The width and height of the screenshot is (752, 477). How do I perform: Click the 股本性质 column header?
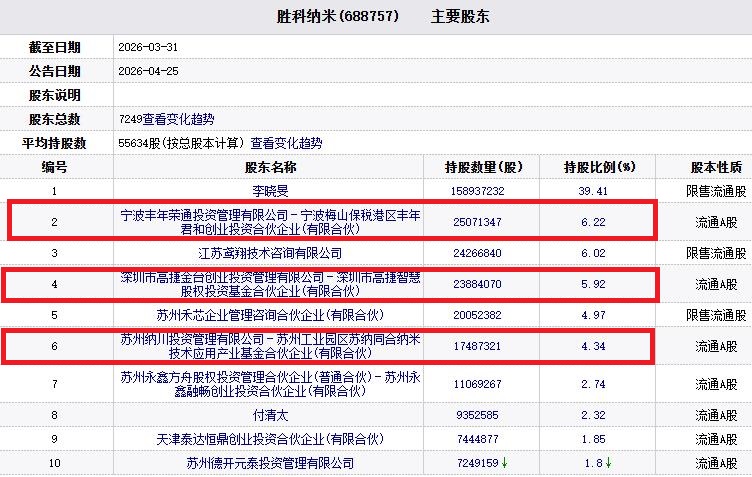716,167
